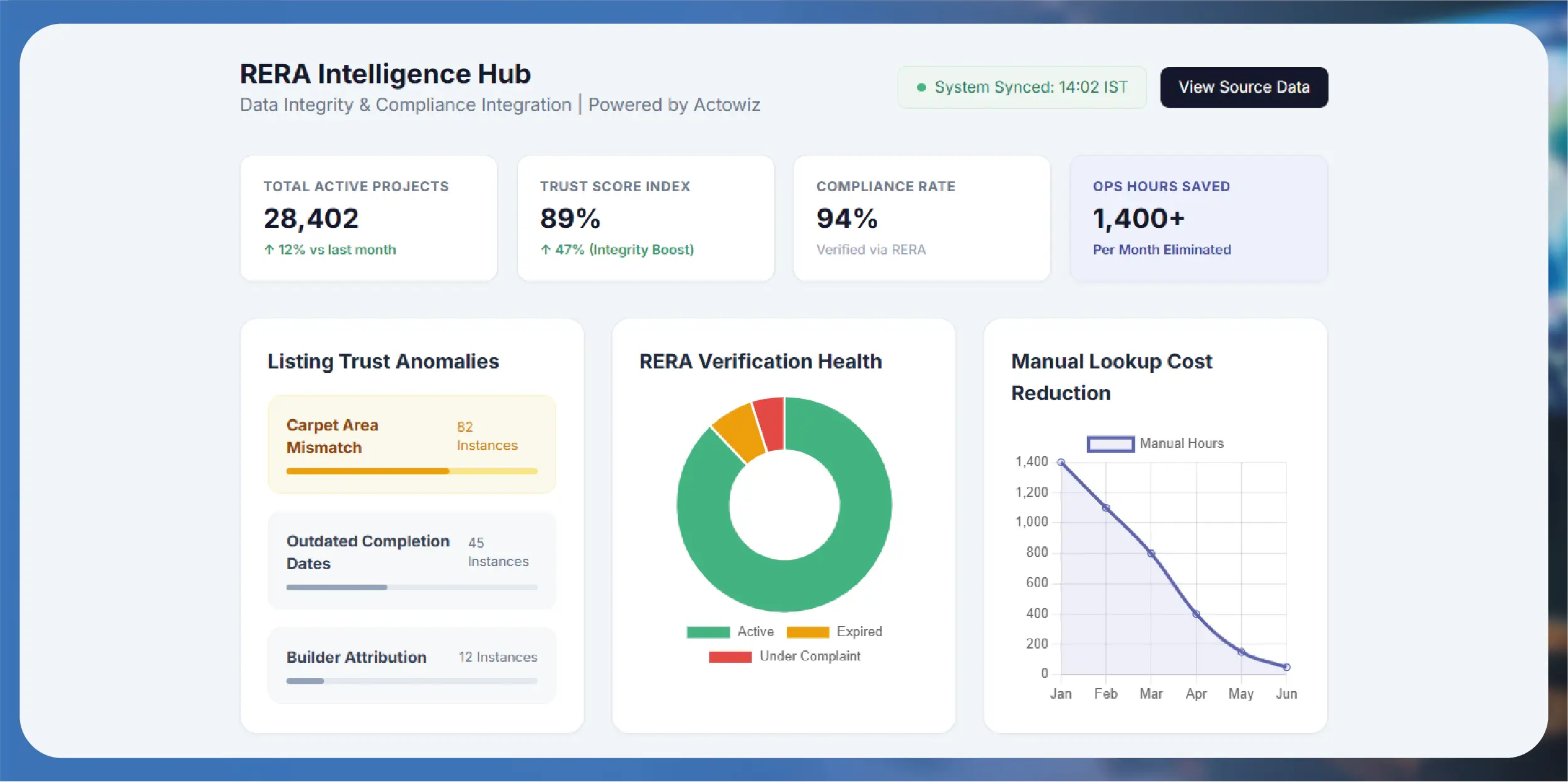This screenshot has height=782, width=1568.
Task: Open the Outdated Completion Dates anomaly card
Action: pyautogui.click(x=412, y=560)
